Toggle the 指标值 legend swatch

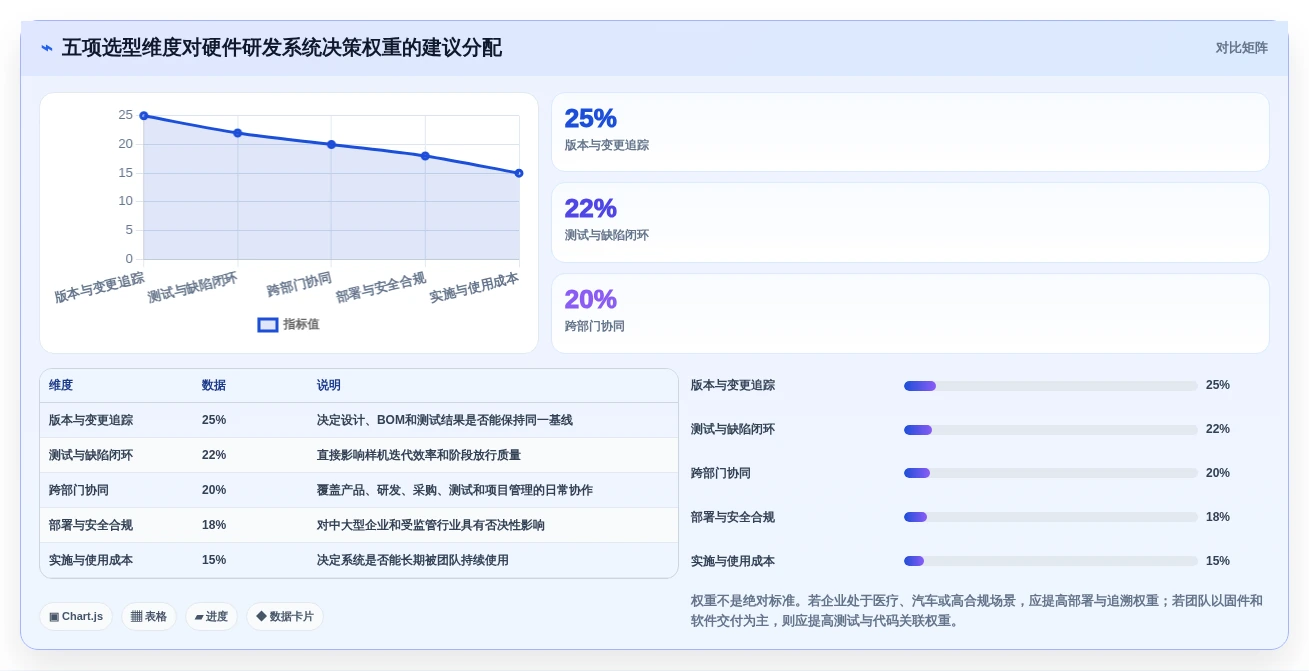[268, 325]
